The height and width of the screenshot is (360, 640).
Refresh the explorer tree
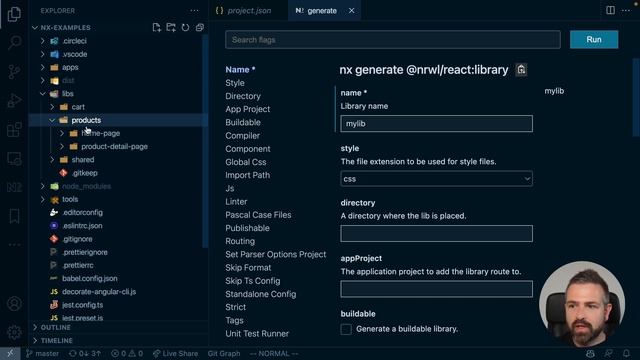[x=185, y=27]
